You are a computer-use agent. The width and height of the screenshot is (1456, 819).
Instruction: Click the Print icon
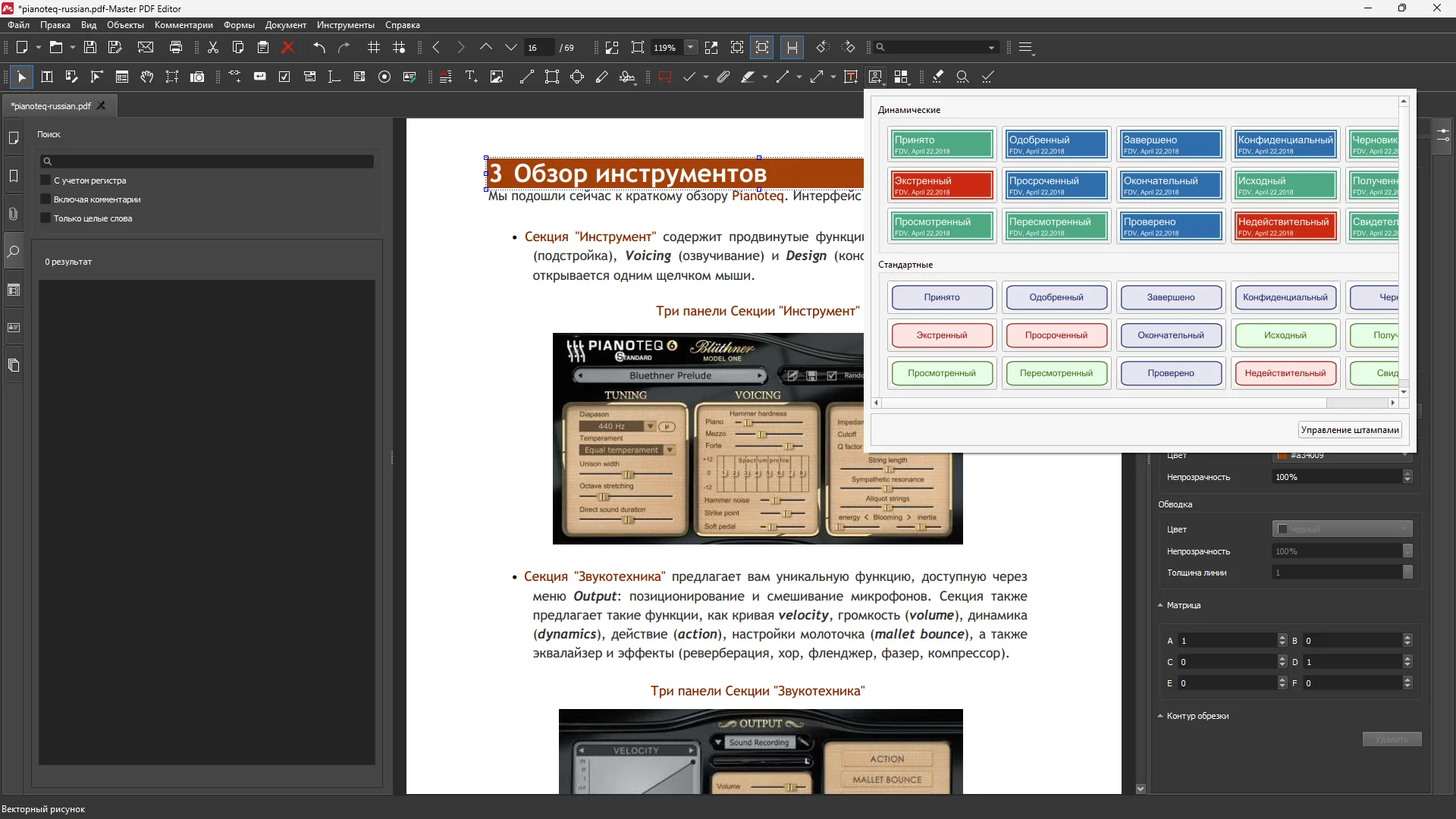click(176, 47)
